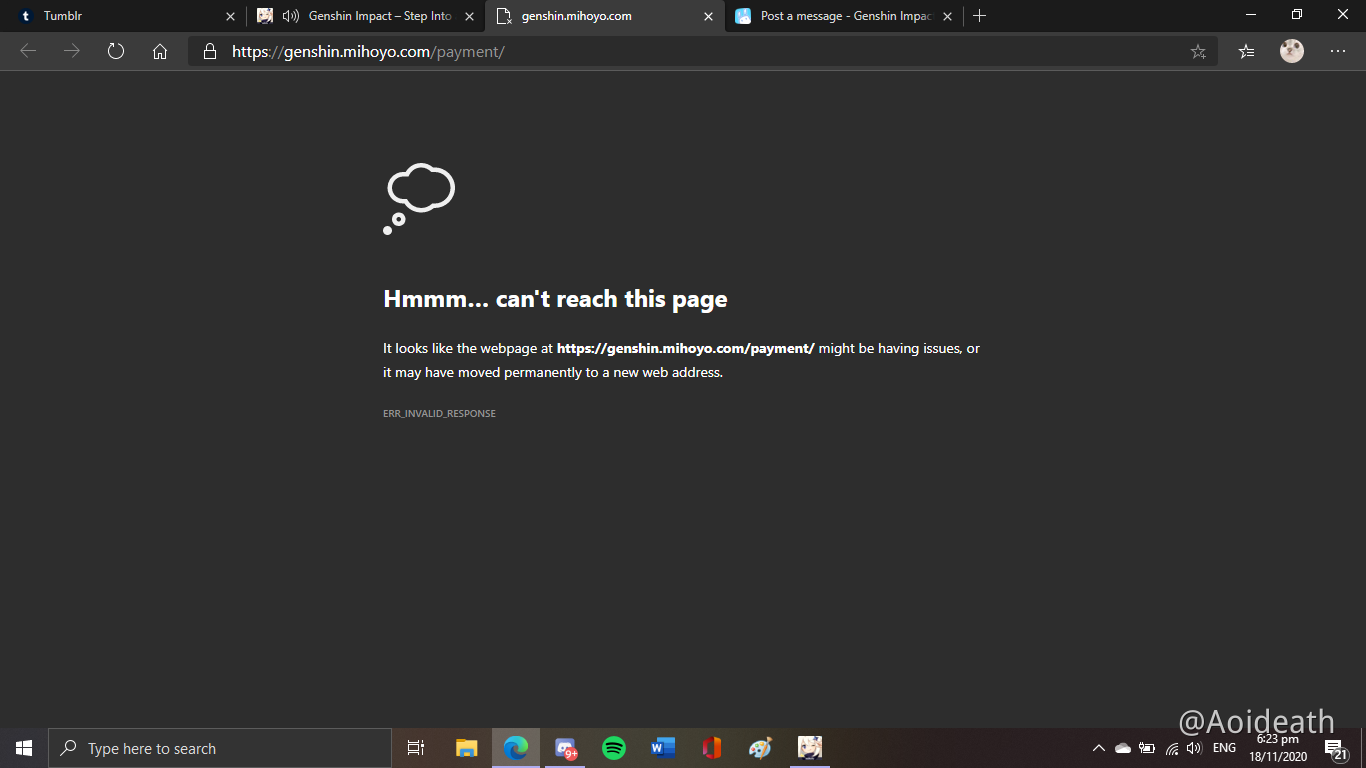This screenshot has height=768, width=1366.
Task: Open the ENG language input selector
Action: [x=1224, y=748]
